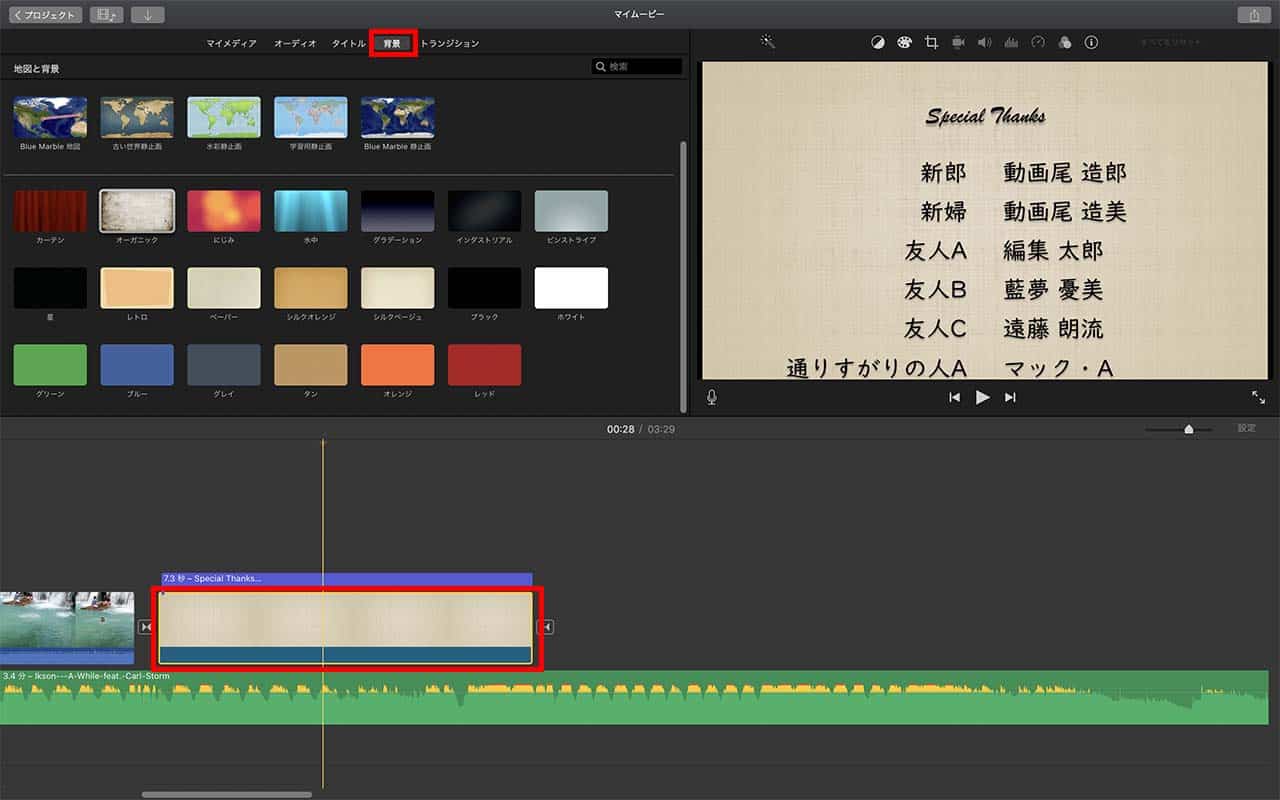
Task: Select the beige background clip in timeline
Action: (346, 628)
